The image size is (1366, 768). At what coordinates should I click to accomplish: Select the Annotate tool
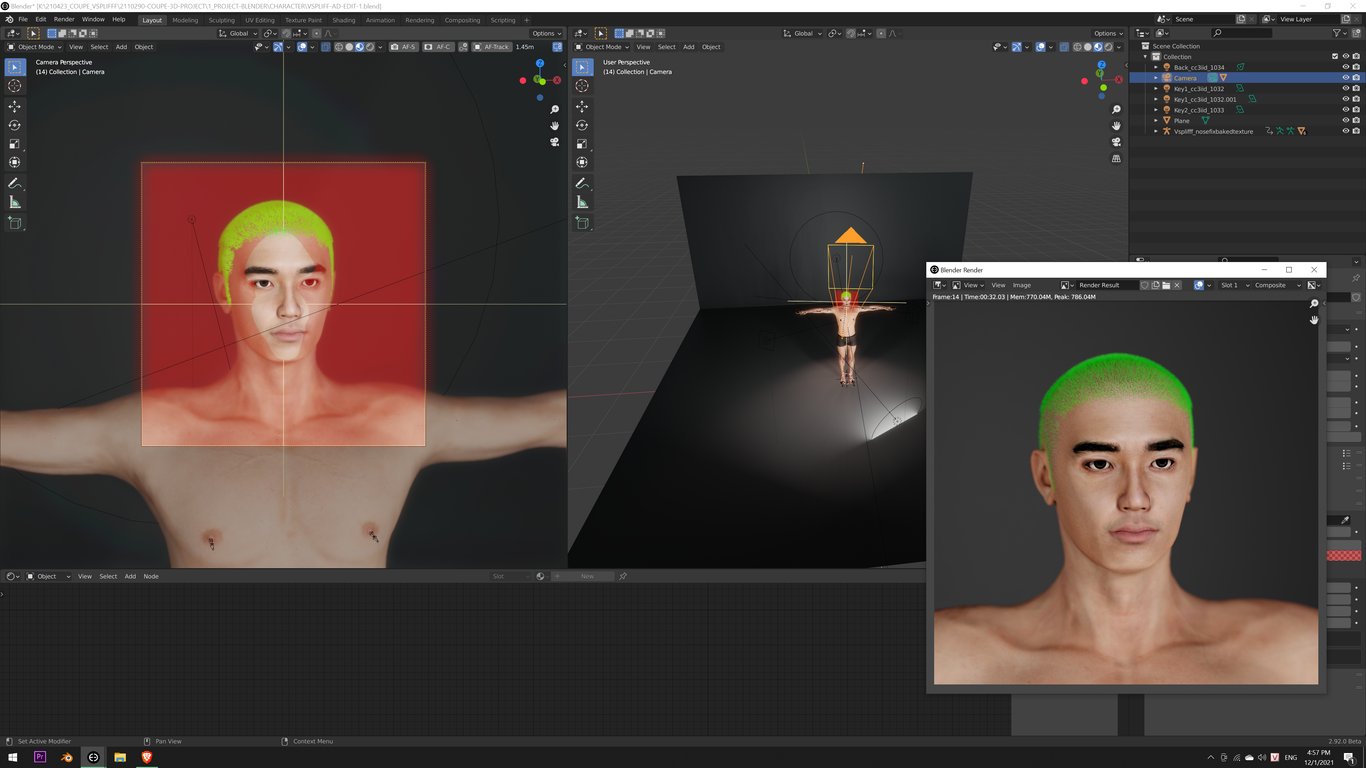click(14, 183)
